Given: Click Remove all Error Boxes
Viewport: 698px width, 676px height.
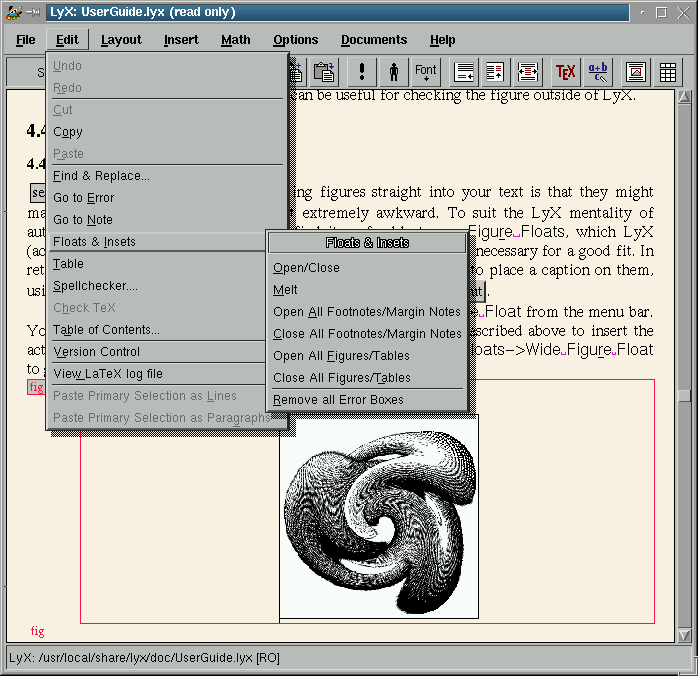Looking at the screenshot, I should (338, 400).
